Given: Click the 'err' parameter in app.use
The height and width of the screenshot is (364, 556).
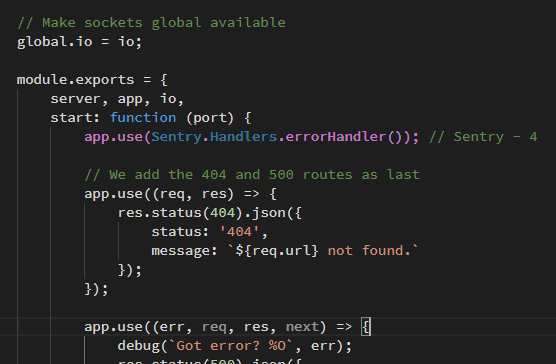Looking at the screenshot, I should click(x=172, y=327).
